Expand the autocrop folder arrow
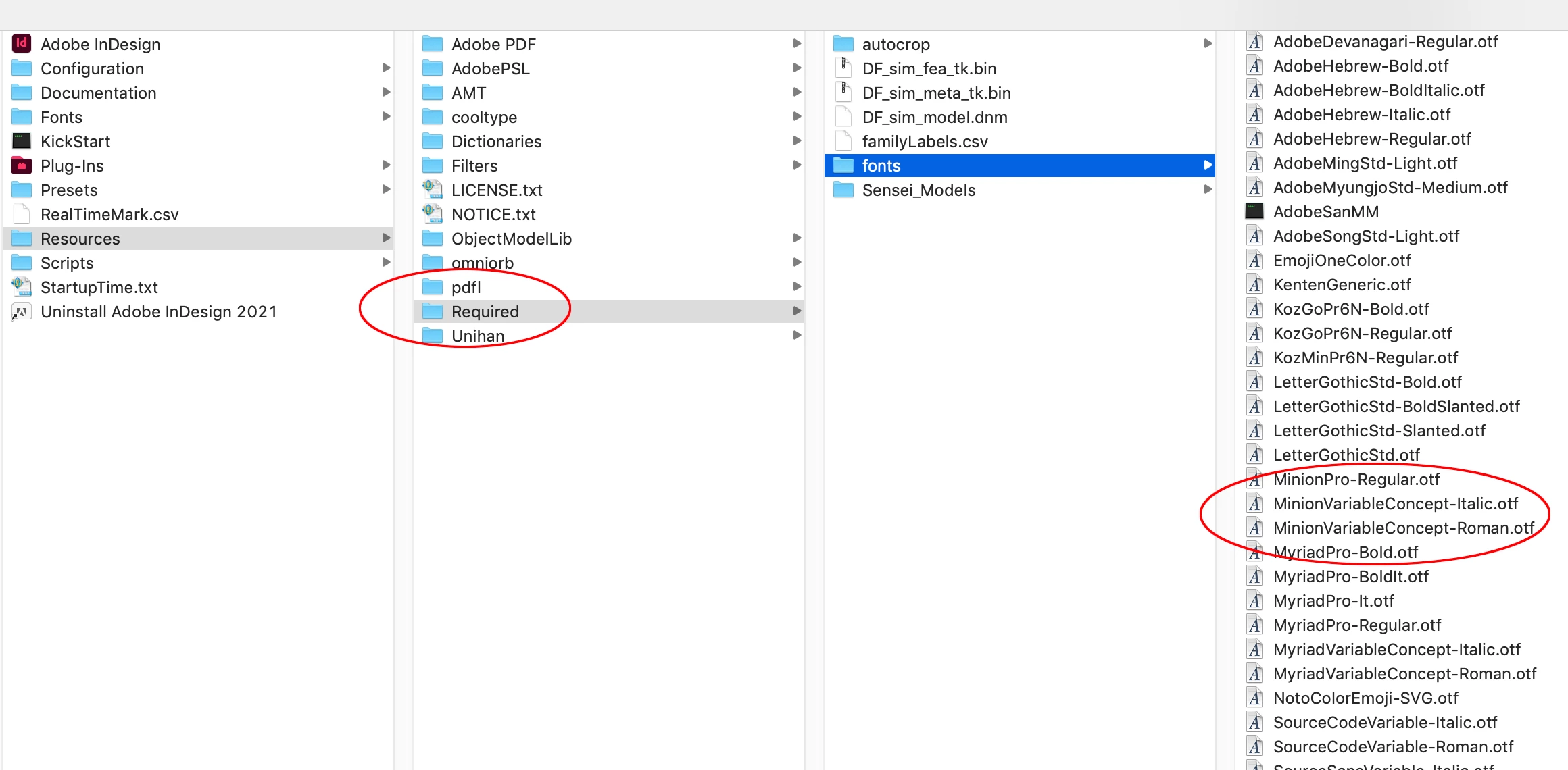Viewport: 1568px width, 770px height. tap(1208, 44)
